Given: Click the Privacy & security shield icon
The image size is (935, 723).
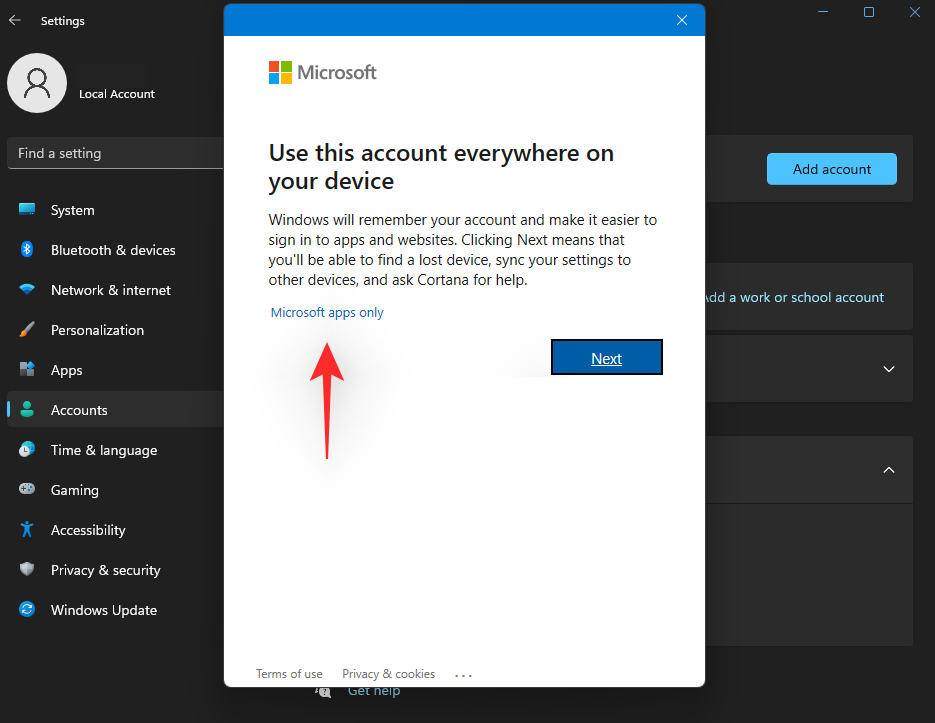Looking at the screenshot, I should point(27,570).
